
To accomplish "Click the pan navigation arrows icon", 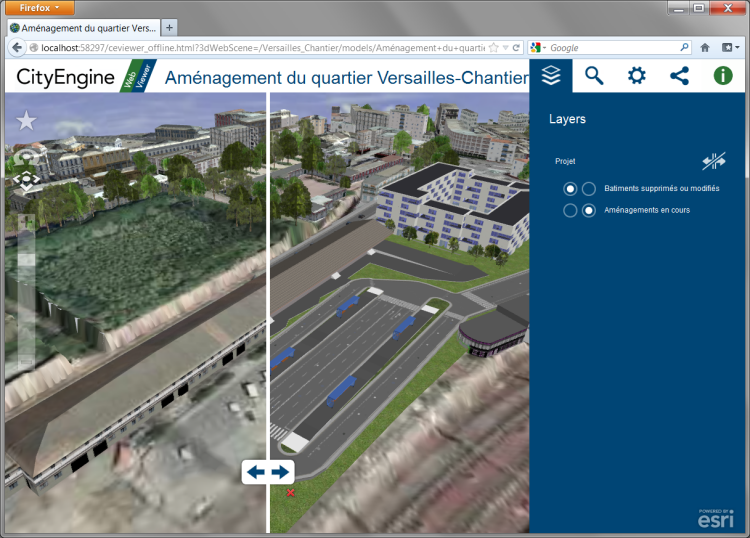I will coord(26,180).
